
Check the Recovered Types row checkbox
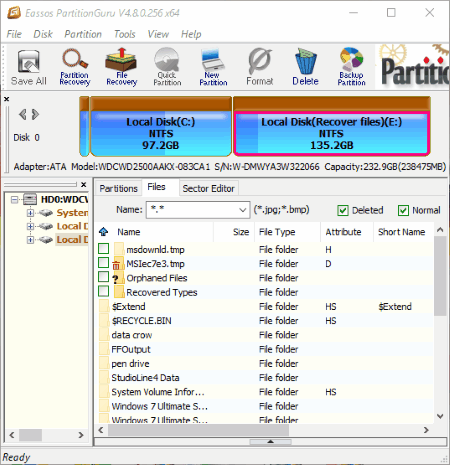coord(104,291)
